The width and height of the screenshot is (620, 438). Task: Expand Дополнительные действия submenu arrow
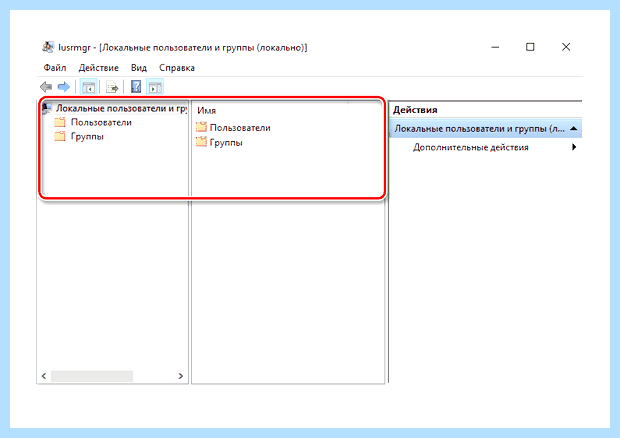pos(574,147)
